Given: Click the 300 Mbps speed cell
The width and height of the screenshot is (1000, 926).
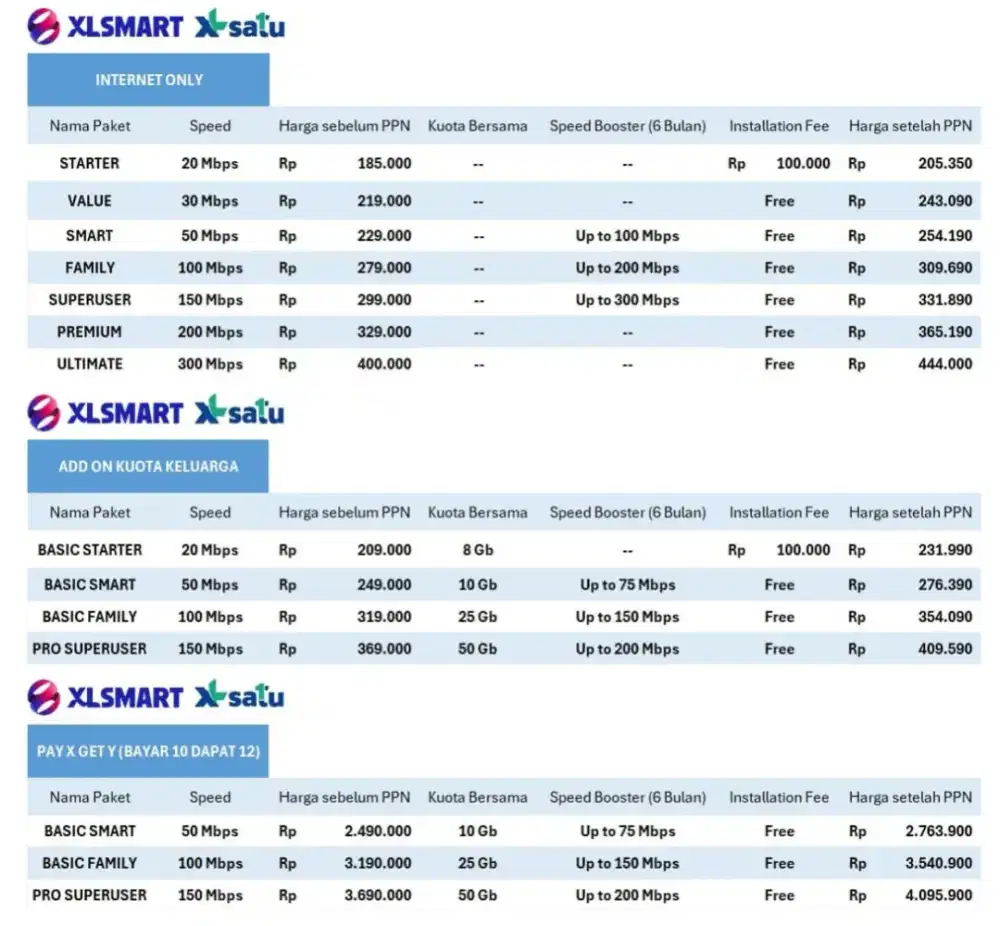Looking at the screenshot, I should [210, 364].
